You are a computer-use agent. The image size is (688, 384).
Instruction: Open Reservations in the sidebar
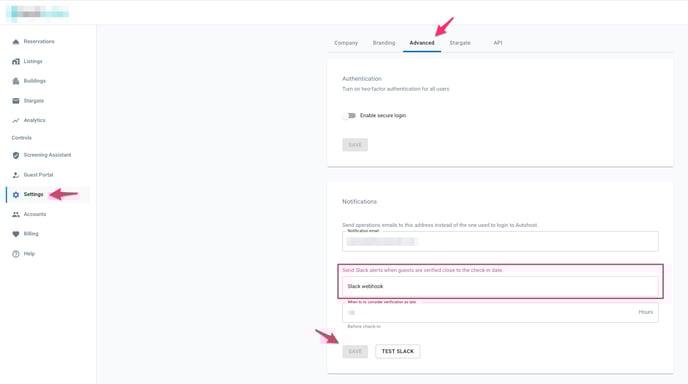pyautogui.click(x=39, y=42)
